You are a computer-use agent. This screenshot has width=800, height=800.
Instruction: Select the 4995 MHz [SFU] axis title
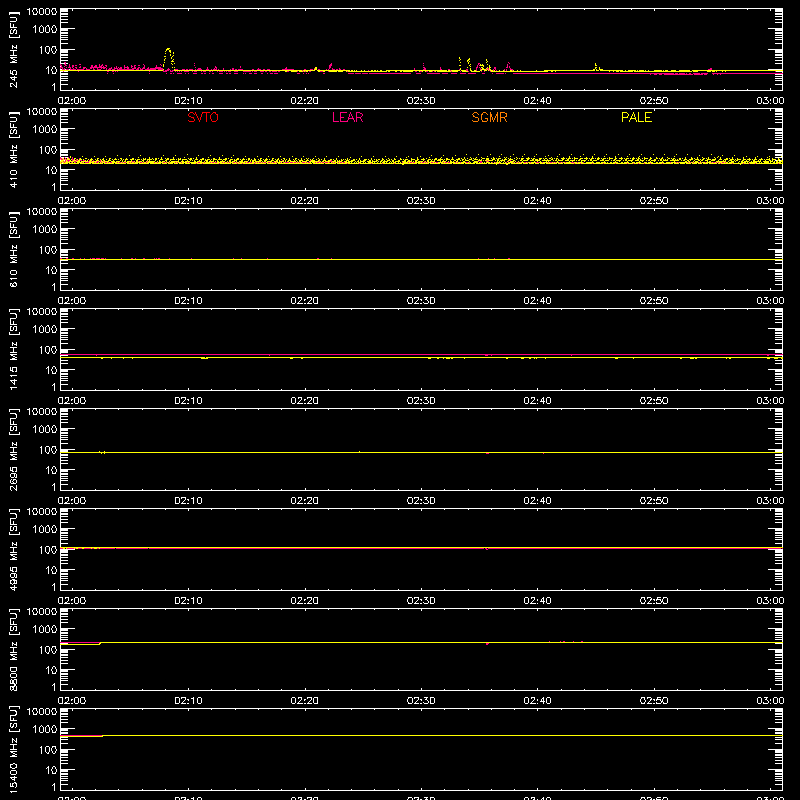tap(13, 549)
